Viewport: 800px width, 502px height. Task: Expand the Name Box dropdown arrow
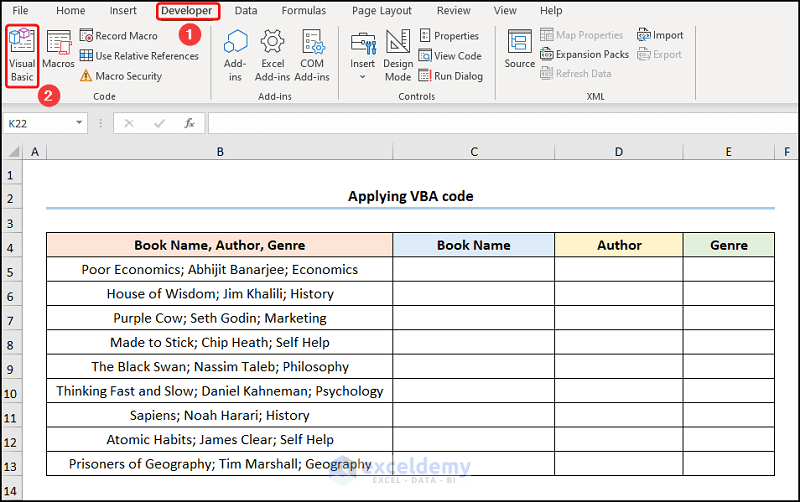click(79, 123)
